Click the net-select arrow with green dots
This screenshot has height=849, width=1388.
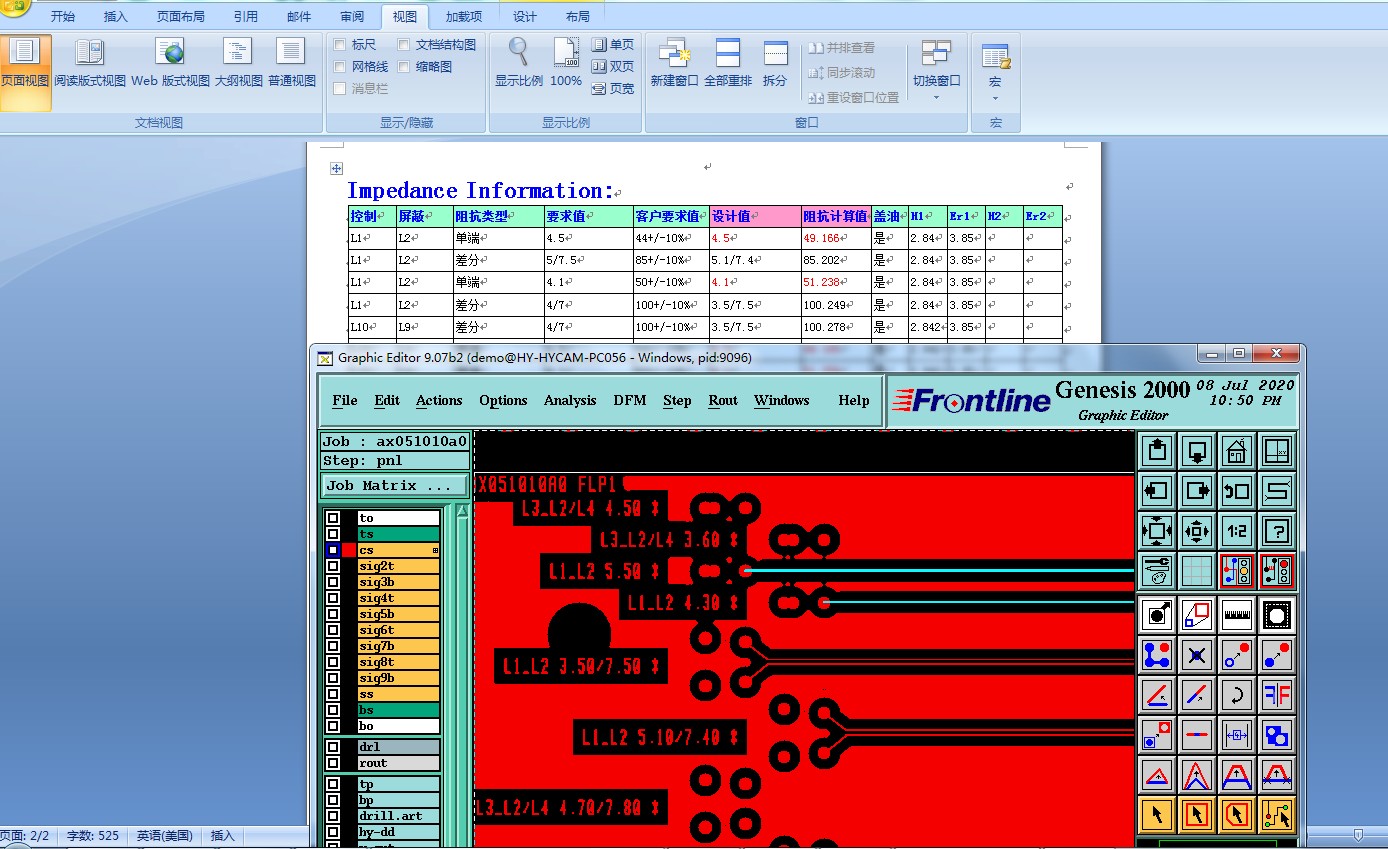point(1277,814)
